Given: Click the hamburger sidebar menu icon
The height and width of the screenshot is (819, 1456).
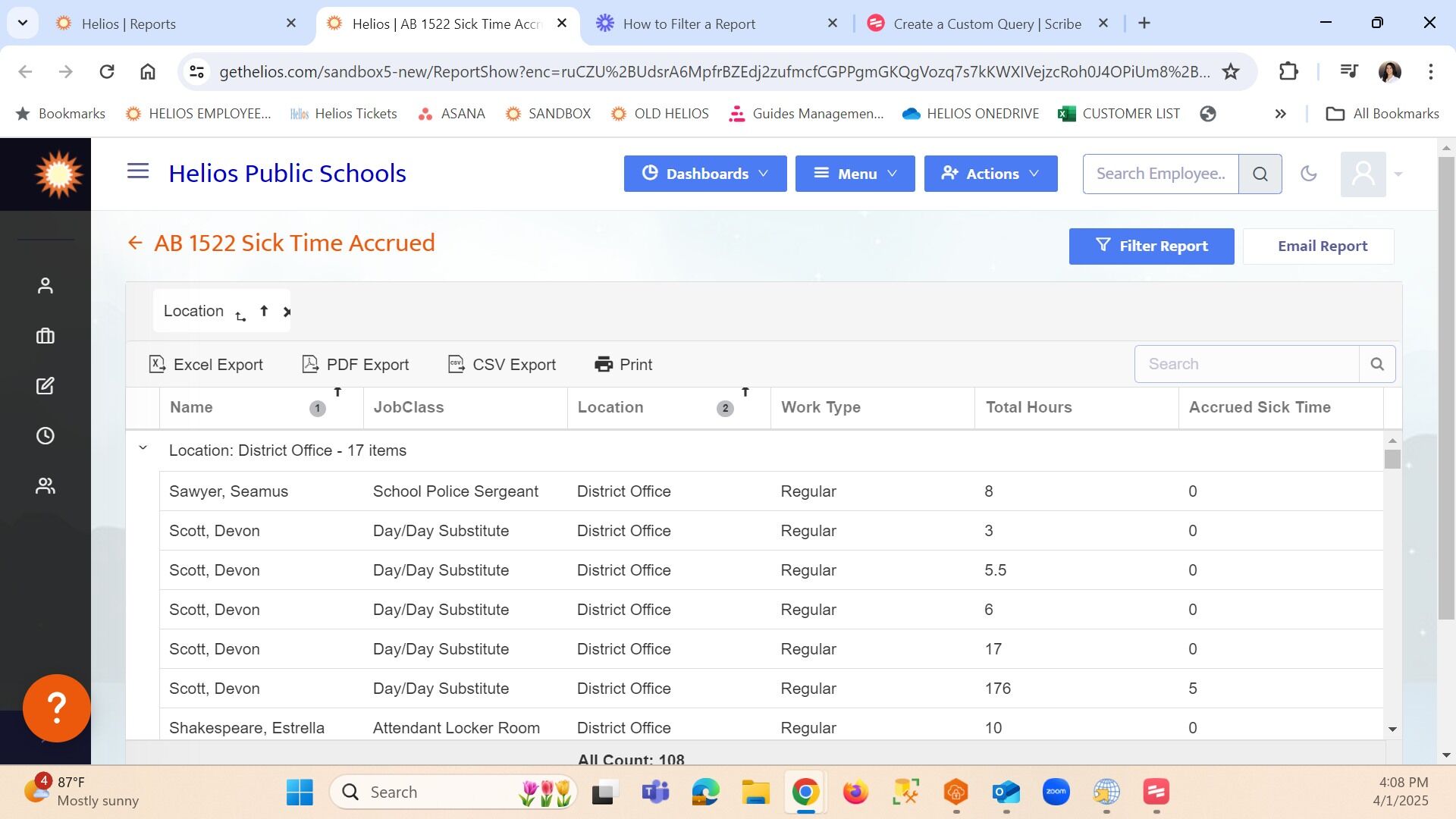Looking at the screenshot, I should pyautogui.click(x=137, y=171).
